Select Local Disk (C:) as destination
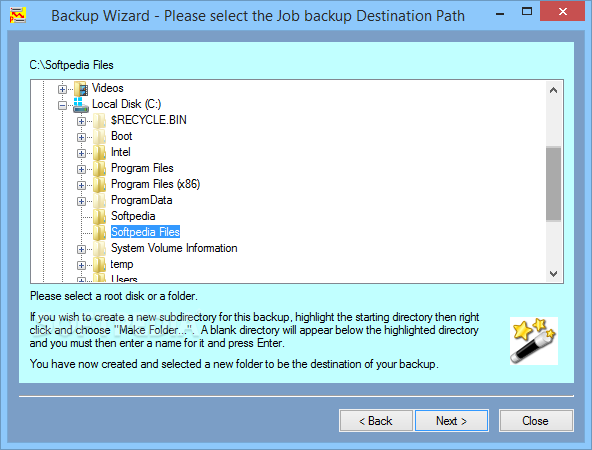Image resolution: width=592 pixels, height=450 pixels. click(126, 104)
